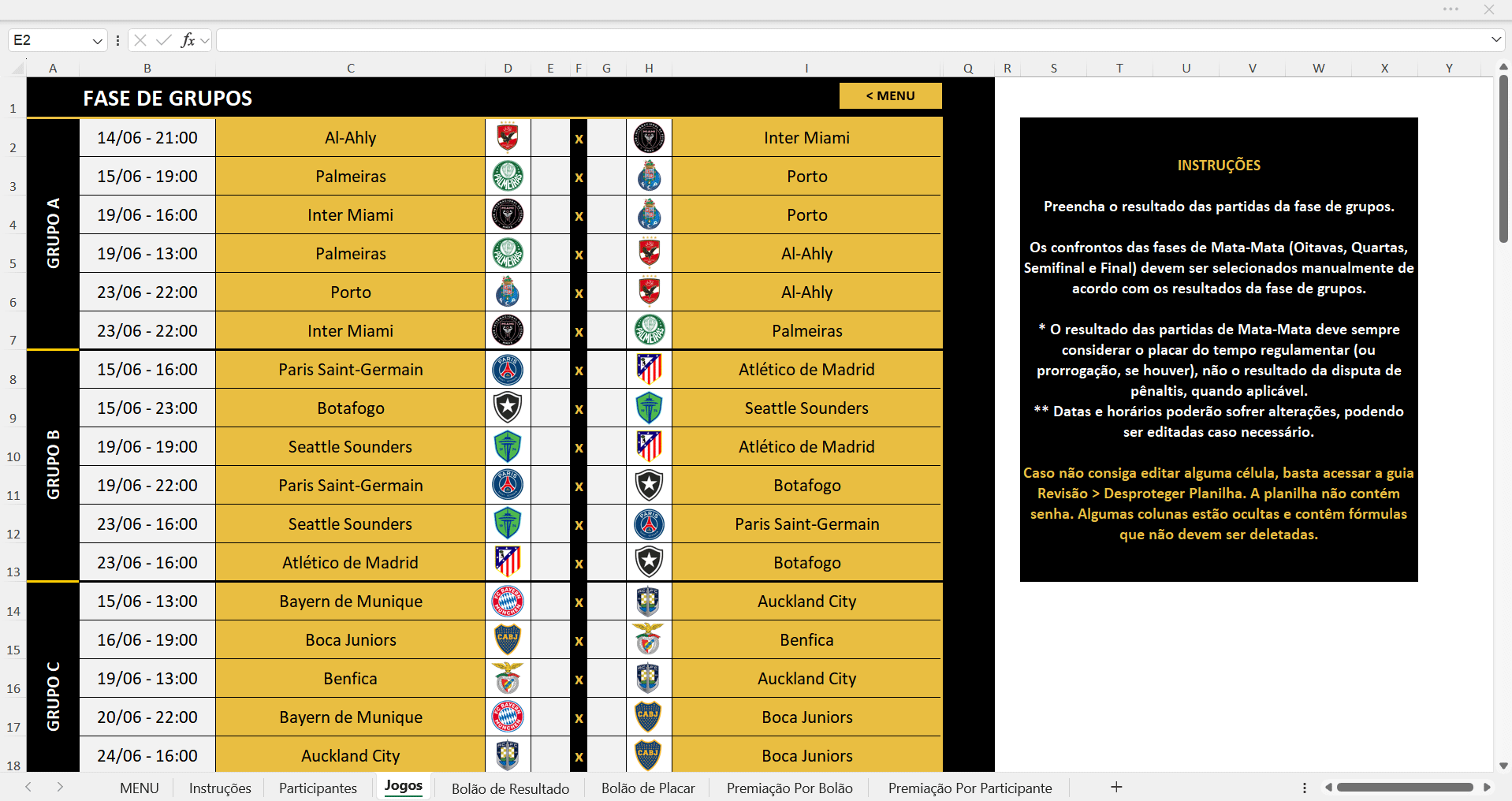Image resolution: width=1512 pixels, height=801 pixels.
Task: Expand the function list dropdown arrow
Action: click(x=205, y=40)
